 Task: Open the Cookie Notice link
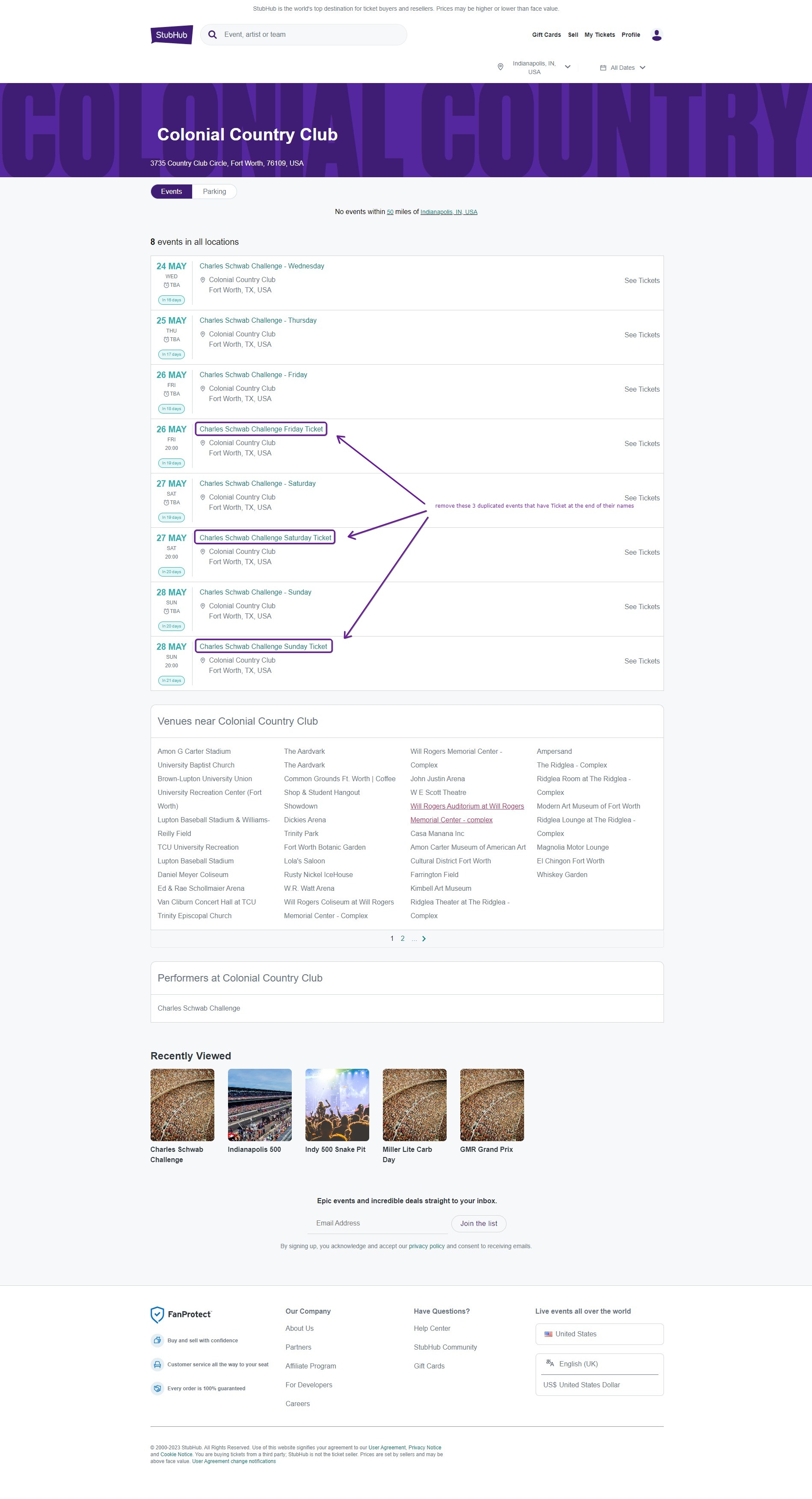pyautogui.click(x=176, y=1455)
